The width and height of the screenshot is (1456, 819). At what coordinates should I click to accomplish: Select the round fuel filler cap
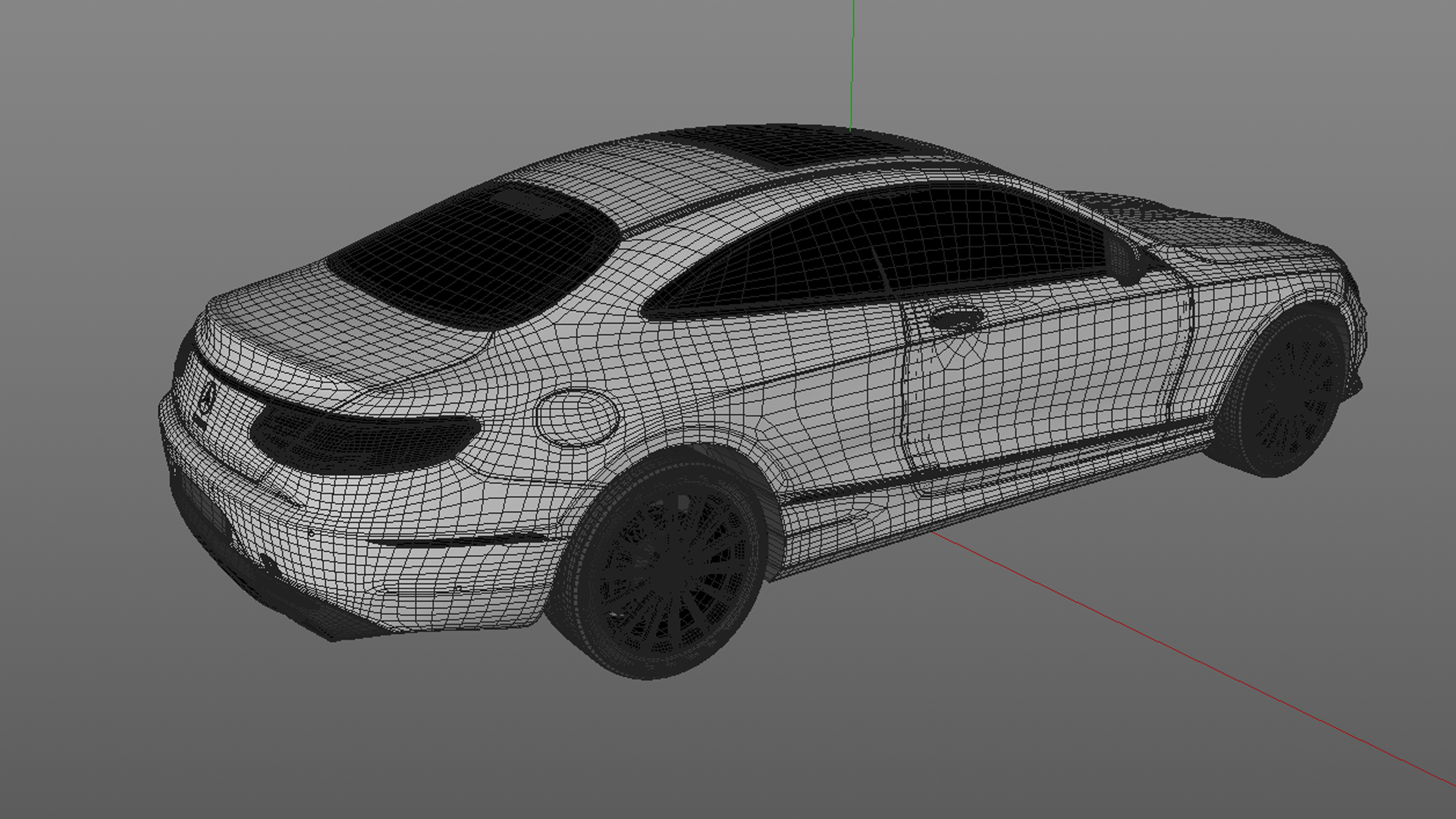576,416
